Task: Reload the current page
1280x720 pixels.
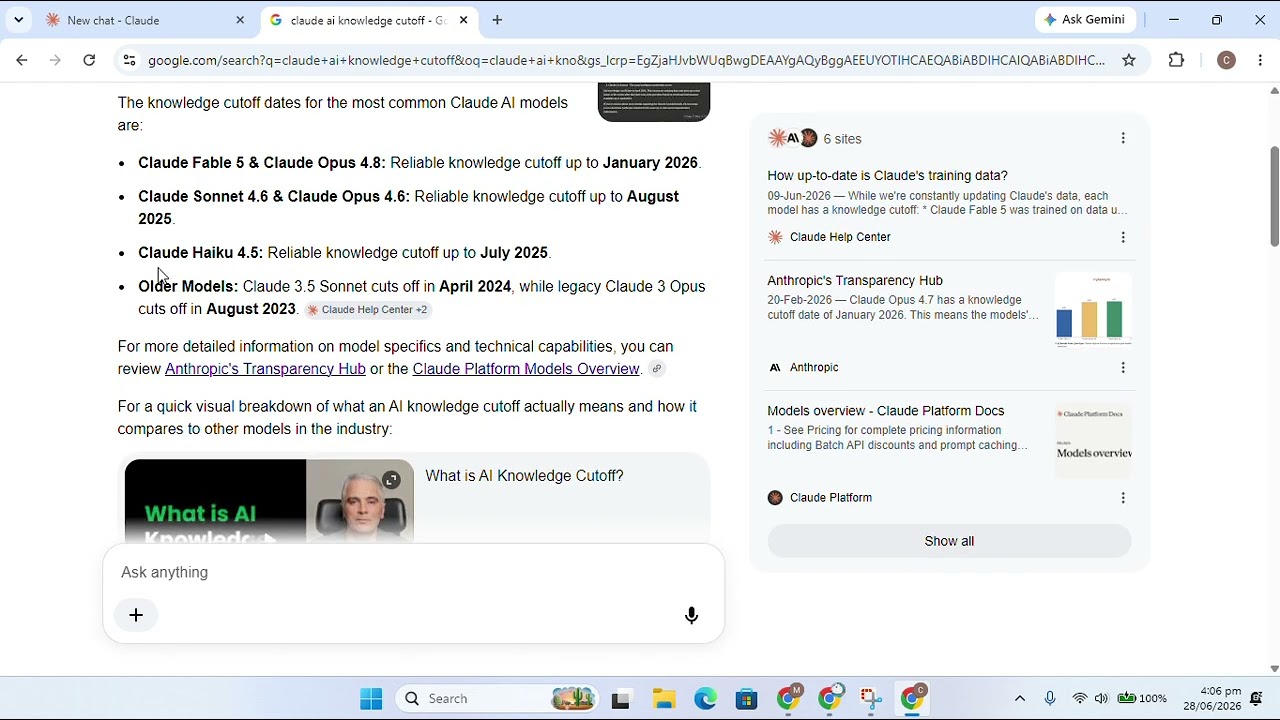Action: [x=89, y=60]
